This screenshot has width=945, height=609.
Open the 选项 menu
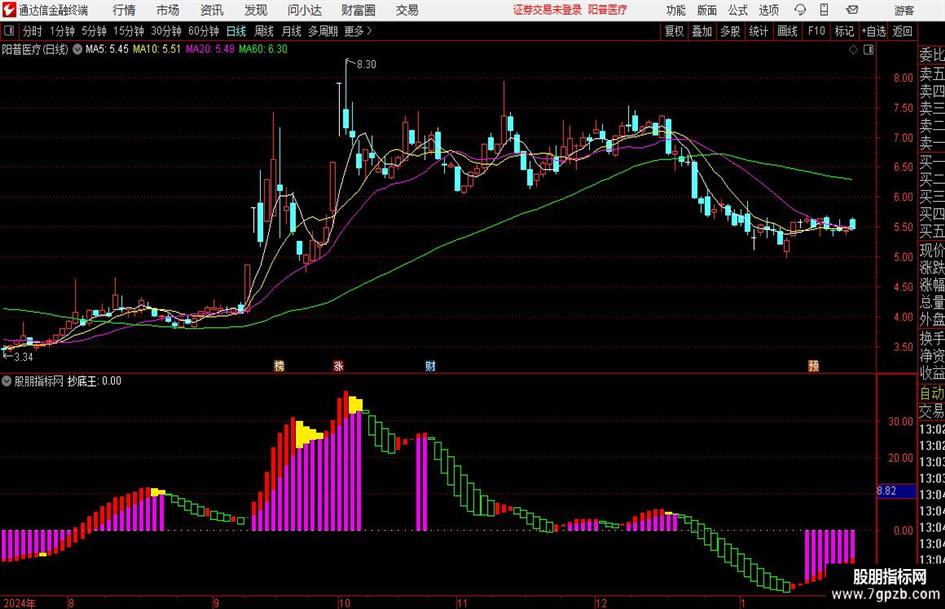tap(768, 10)
